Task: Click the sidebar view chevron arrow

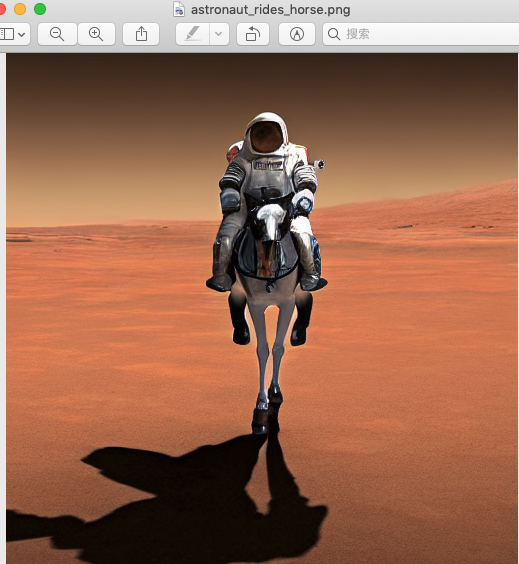Action: 22,35
